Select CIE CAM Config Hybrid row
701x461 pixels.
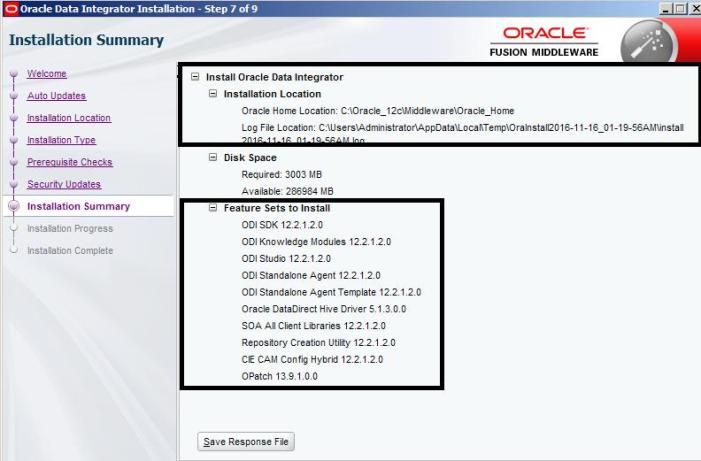point(312,359)
